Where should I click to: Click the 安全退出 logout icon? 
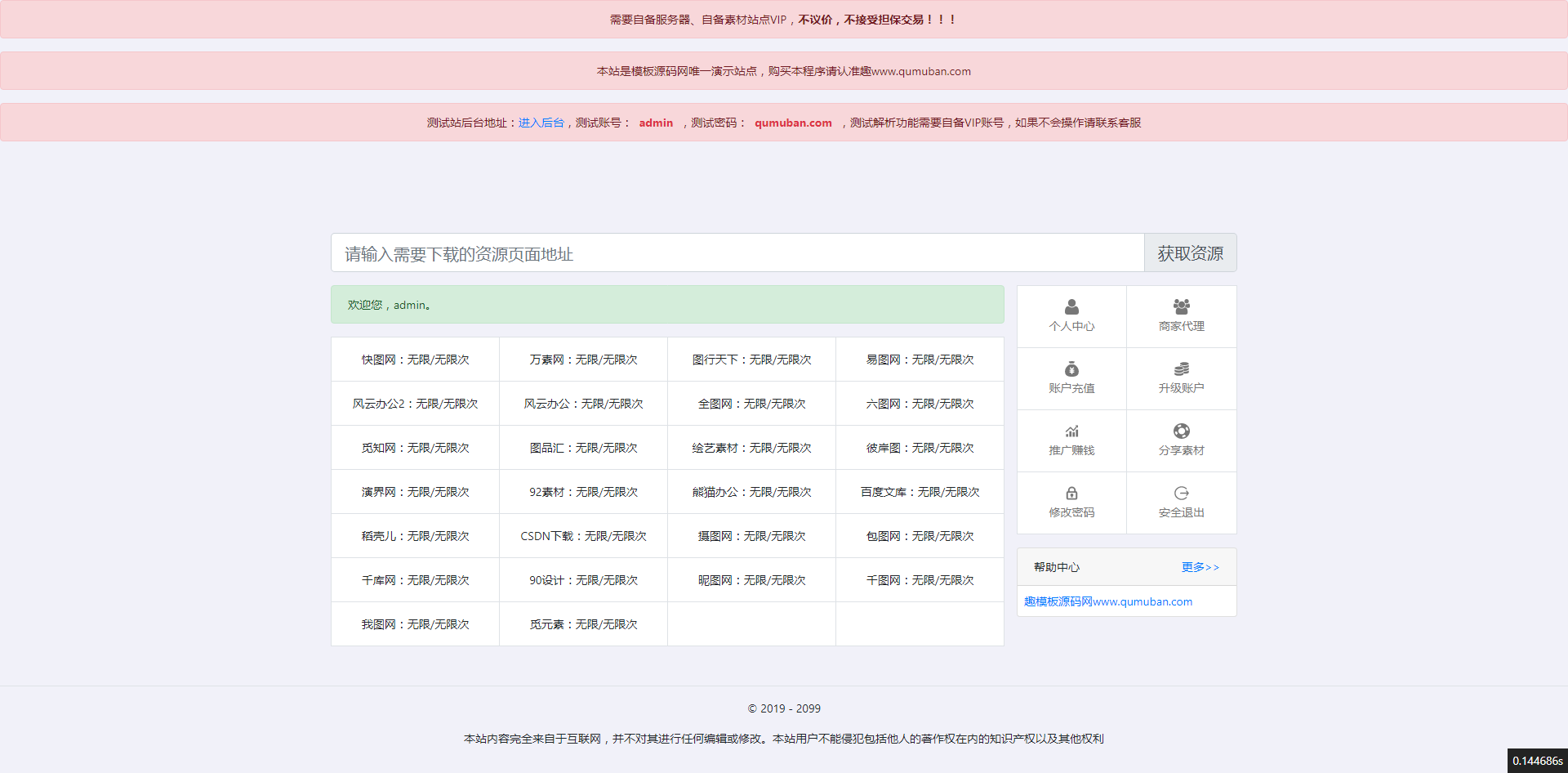(x=1181, y=494)
